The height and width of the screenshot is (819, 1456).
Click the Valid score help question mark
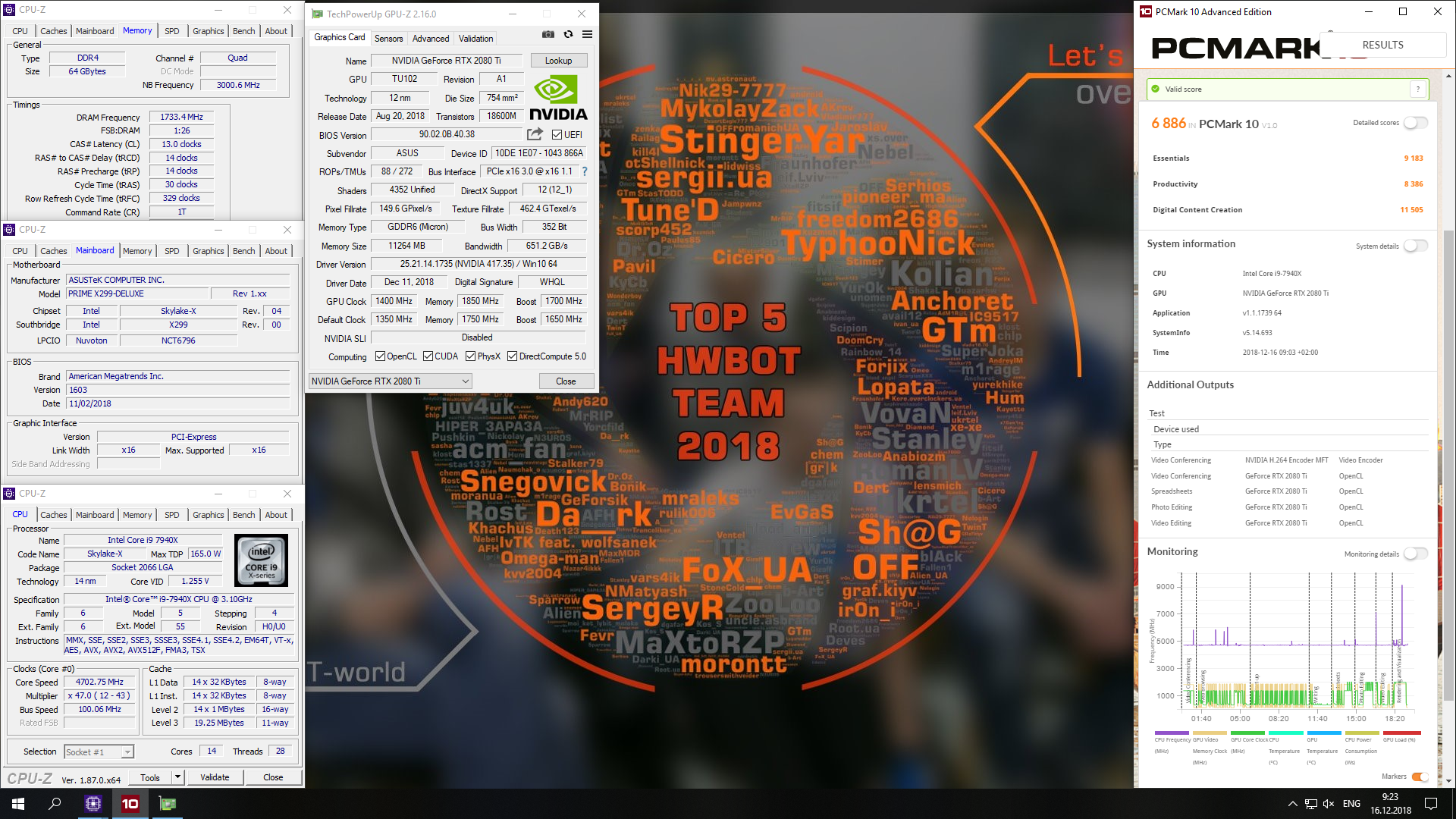coord(1418,89)
